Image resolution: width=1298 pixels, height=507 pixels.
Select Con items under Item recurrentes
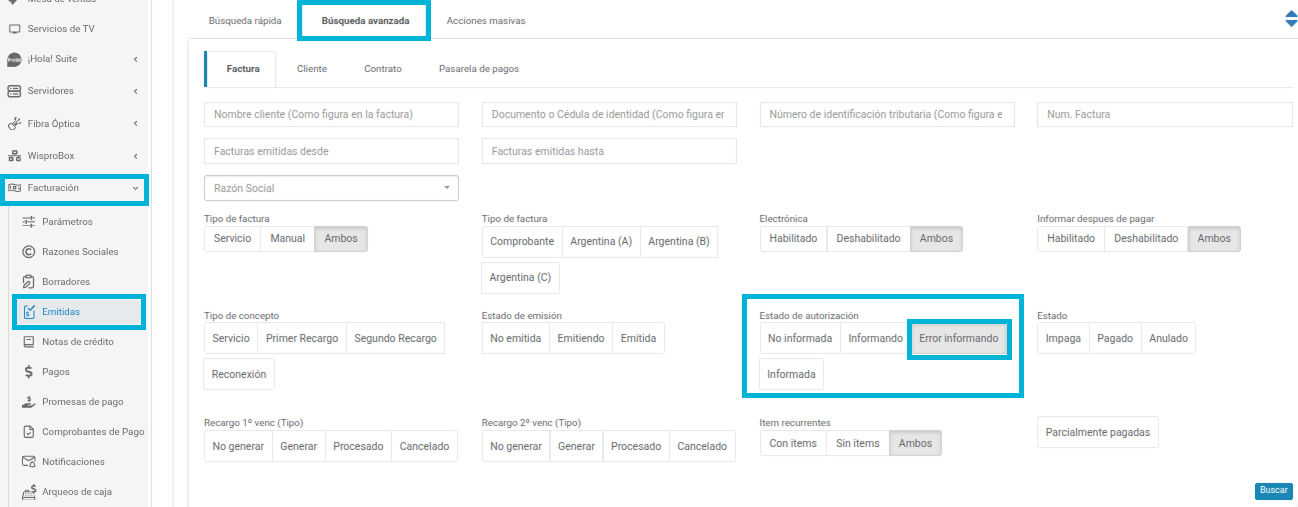tap(793, 443)
